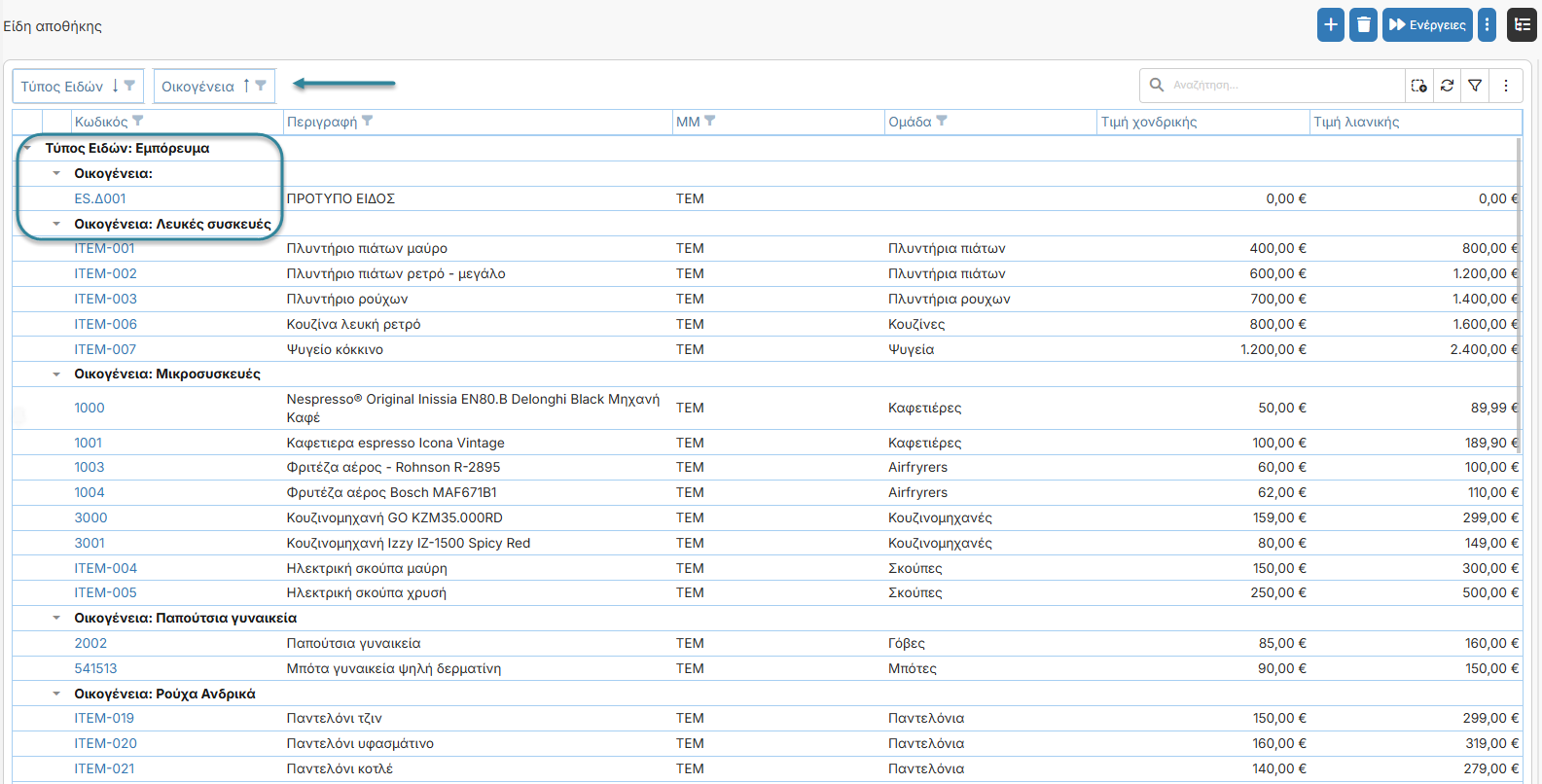The image size is (1542, 784).
Task: Collapse the Τύπος Ειδών: Εμπόρευμα group
Action: [x=27, y=148]
